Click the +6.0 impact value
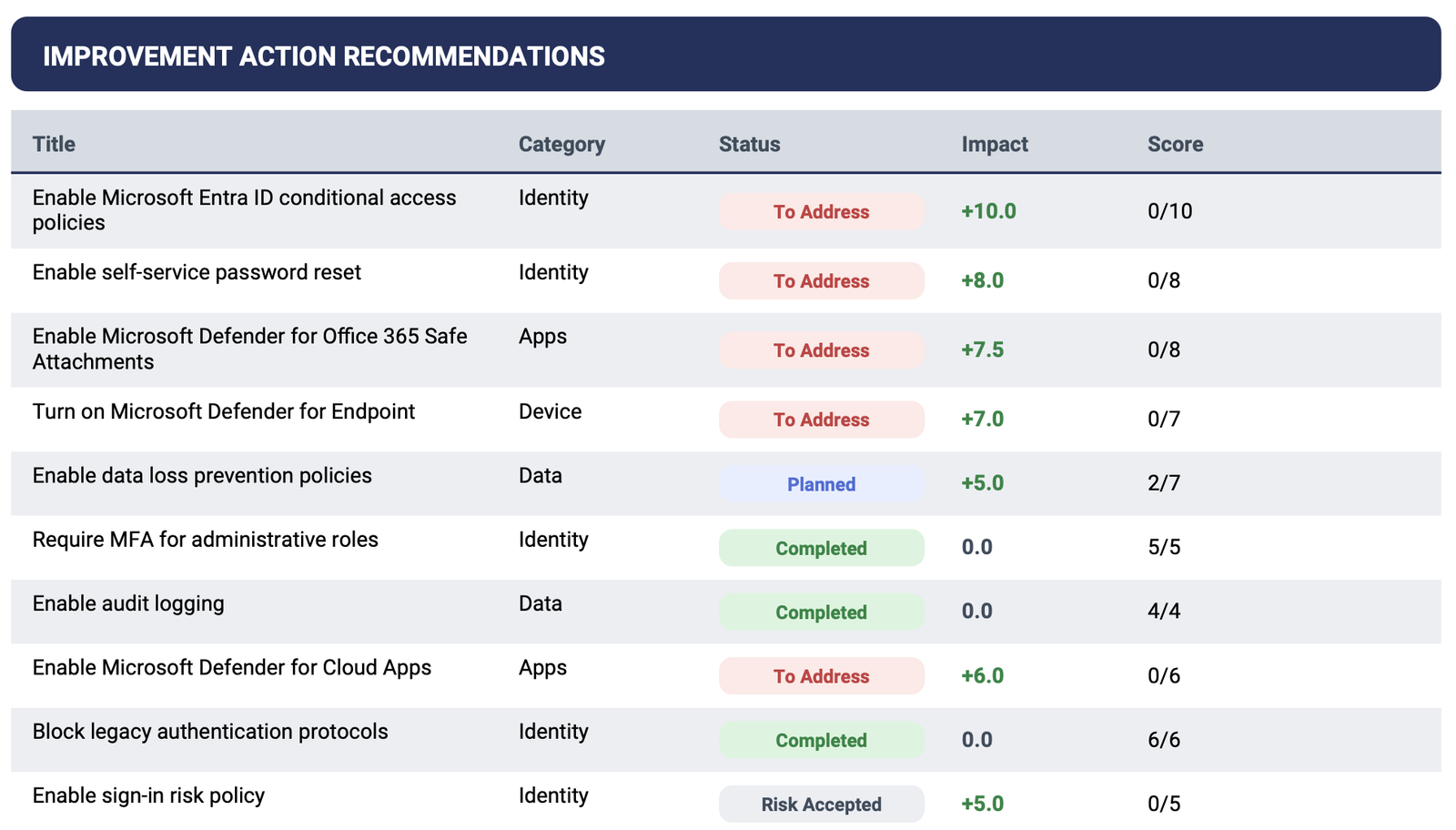This screenshot has height=830, width=1456. tap(983, 675)
